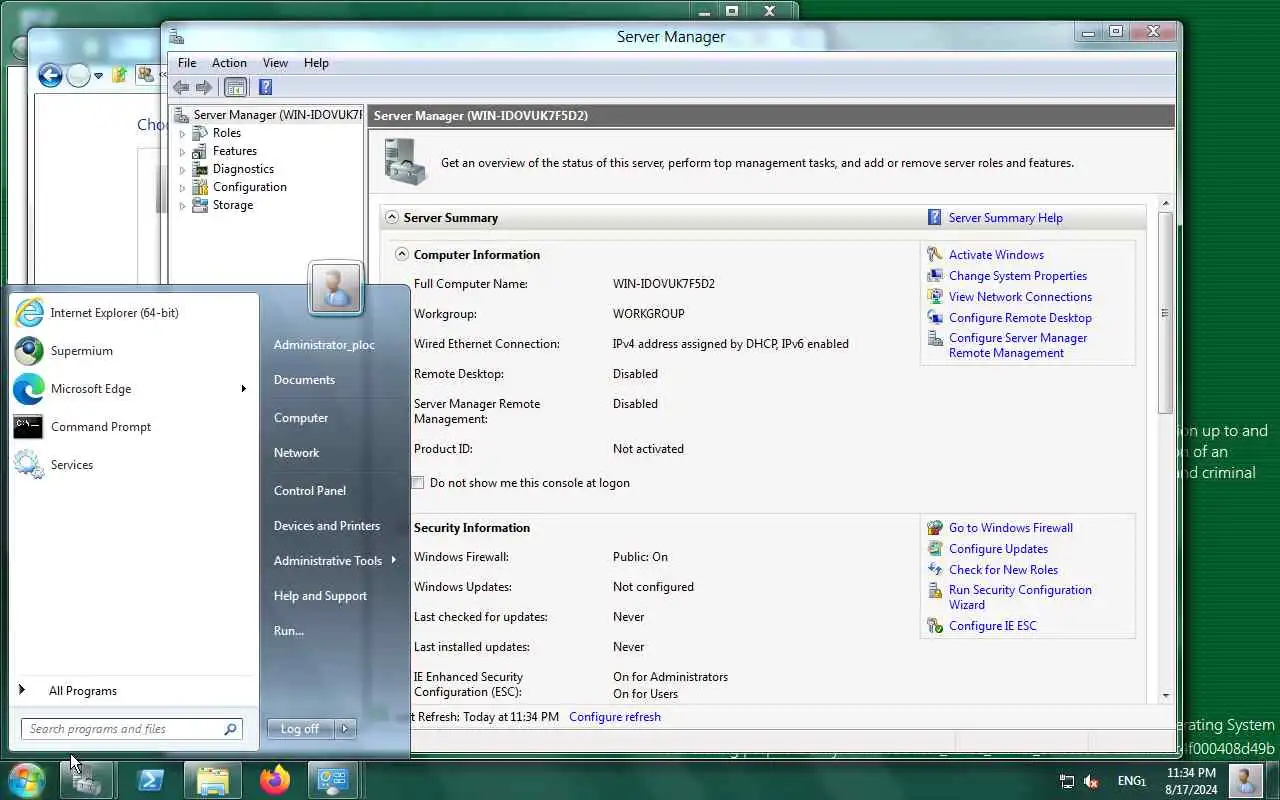Select the Features node in console tree
The image size is (1280, 800).
tap(234, 151)
